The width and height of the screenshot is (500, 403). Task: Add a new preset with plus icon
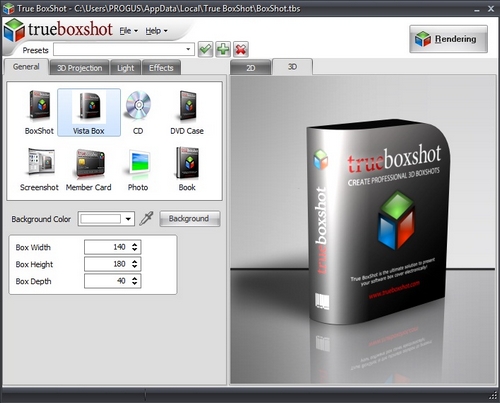223,50
